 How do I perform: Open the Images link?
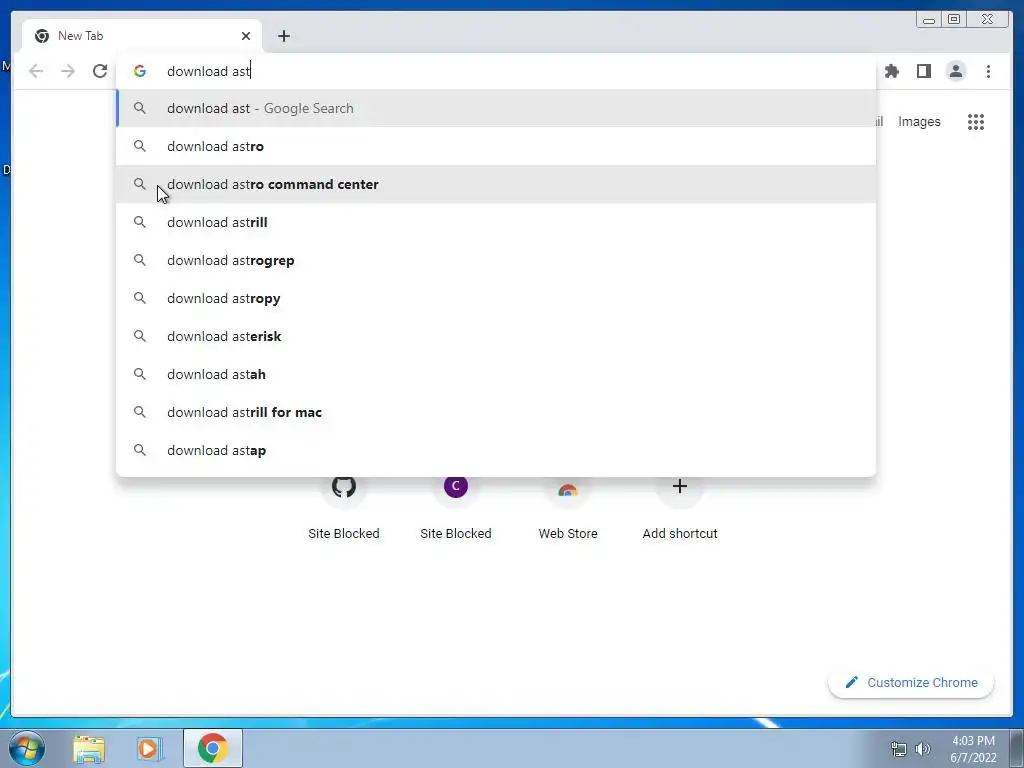[919, 121]
